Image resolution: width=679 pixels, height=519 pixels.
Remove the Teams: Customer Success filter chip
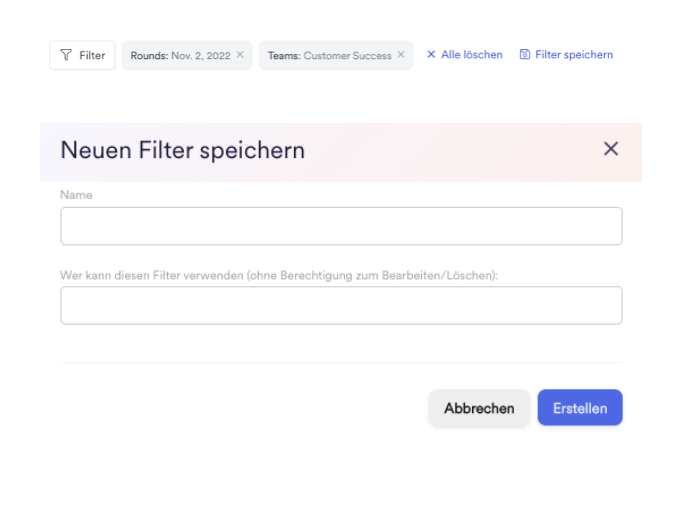(401, 55)
